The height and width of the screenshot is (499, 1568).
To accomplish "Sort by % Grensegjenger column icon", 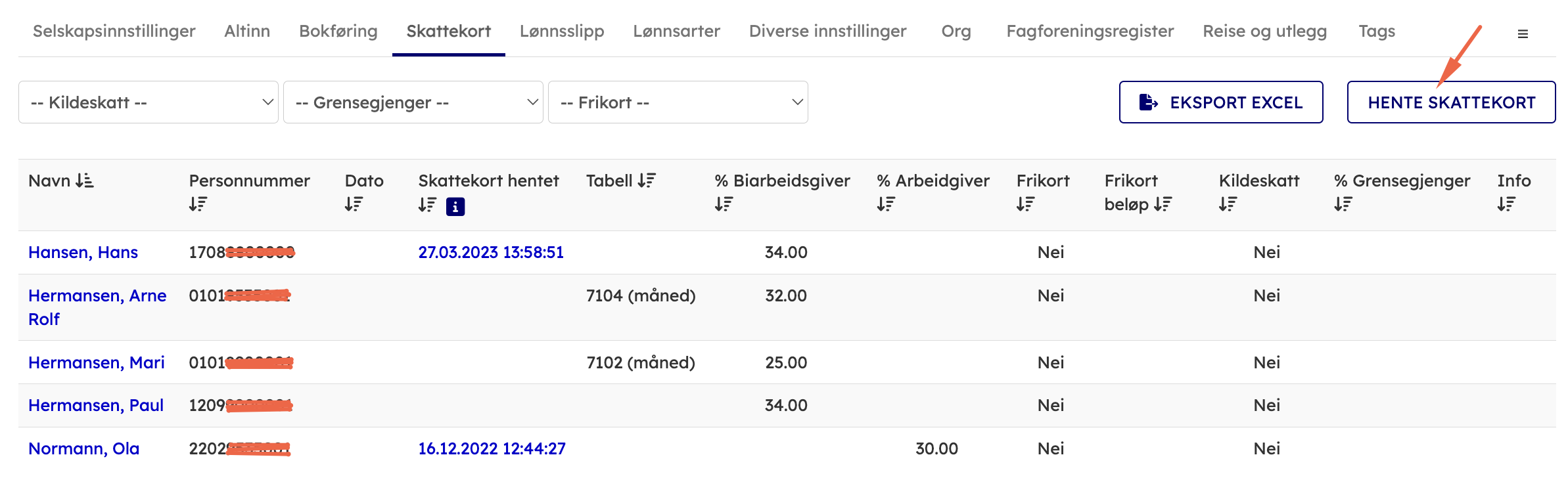I will click(1343, 205).
